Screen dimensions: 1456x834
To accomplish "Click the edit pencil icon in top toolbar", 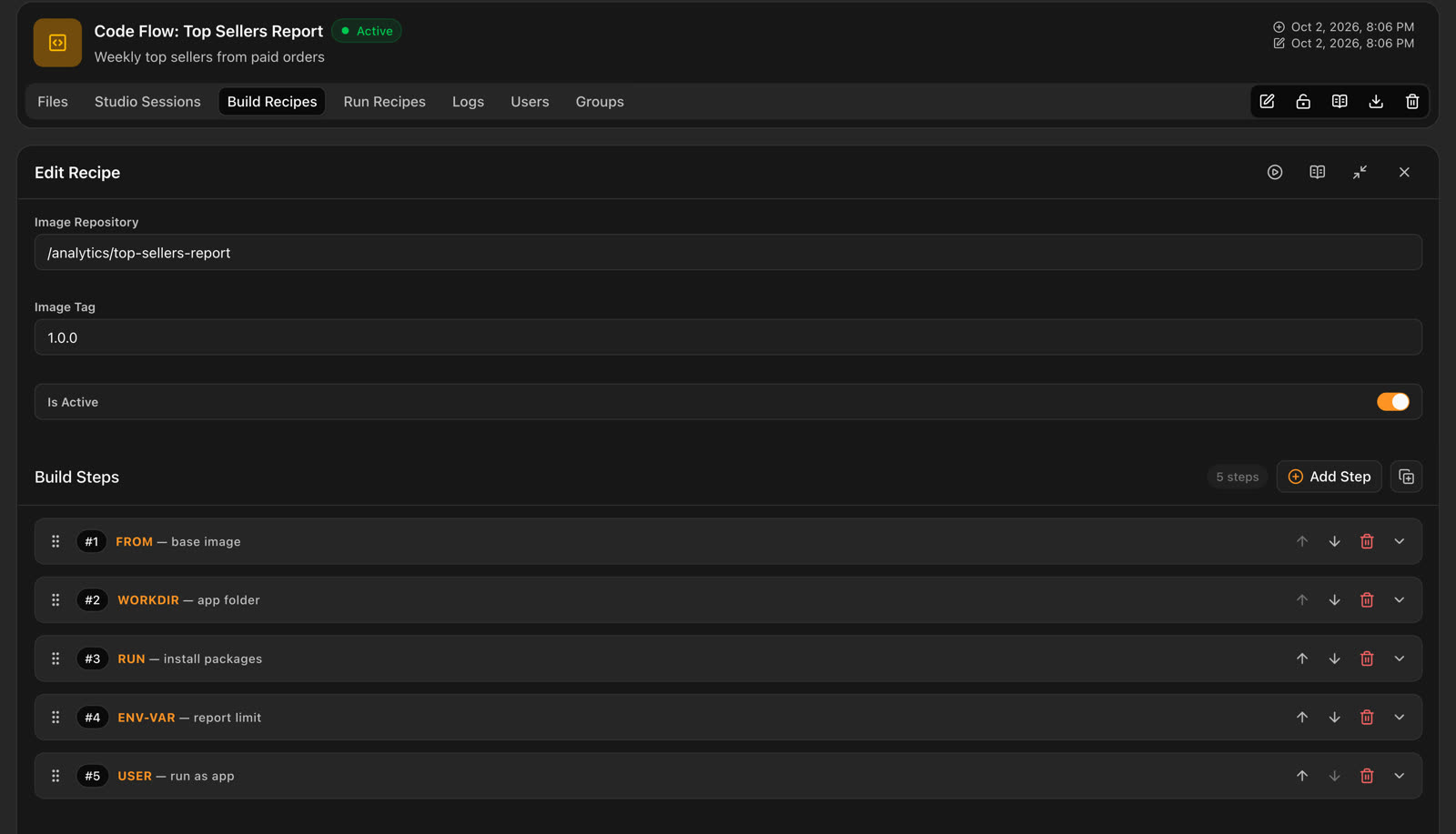I will point(1267,102).
